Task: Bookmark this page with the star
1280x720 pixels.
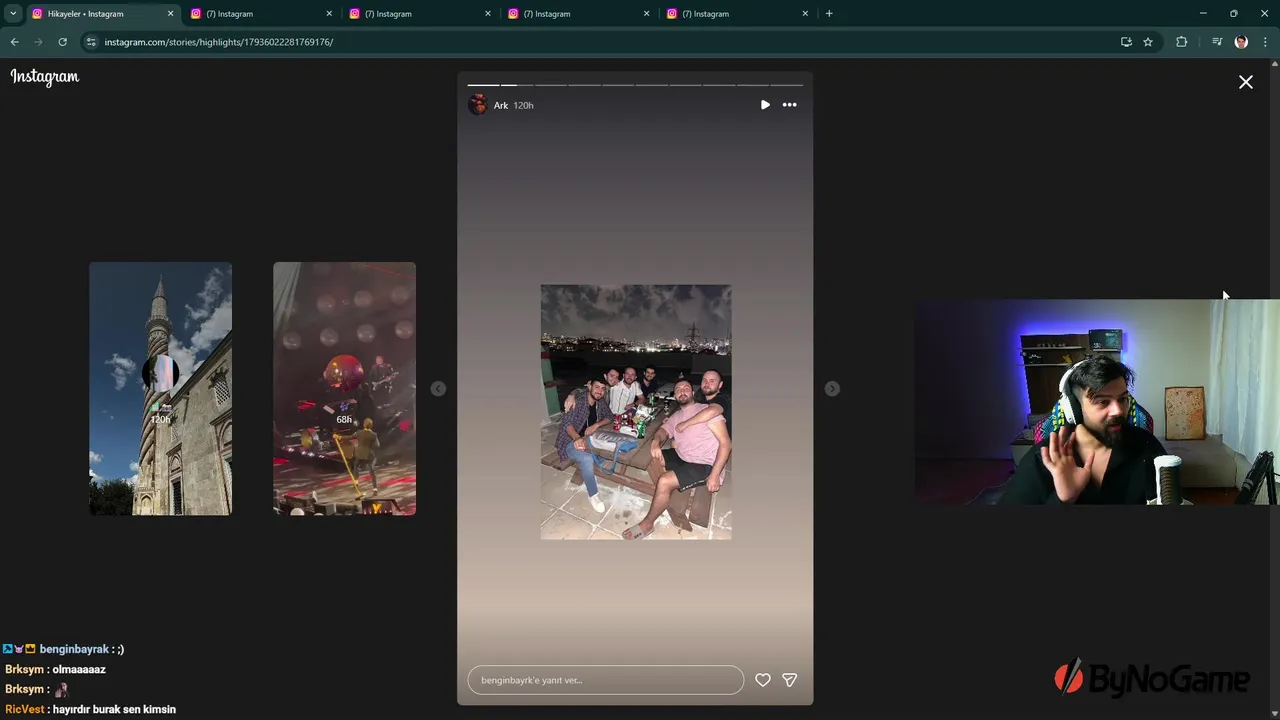Action: click(1148, 42)
